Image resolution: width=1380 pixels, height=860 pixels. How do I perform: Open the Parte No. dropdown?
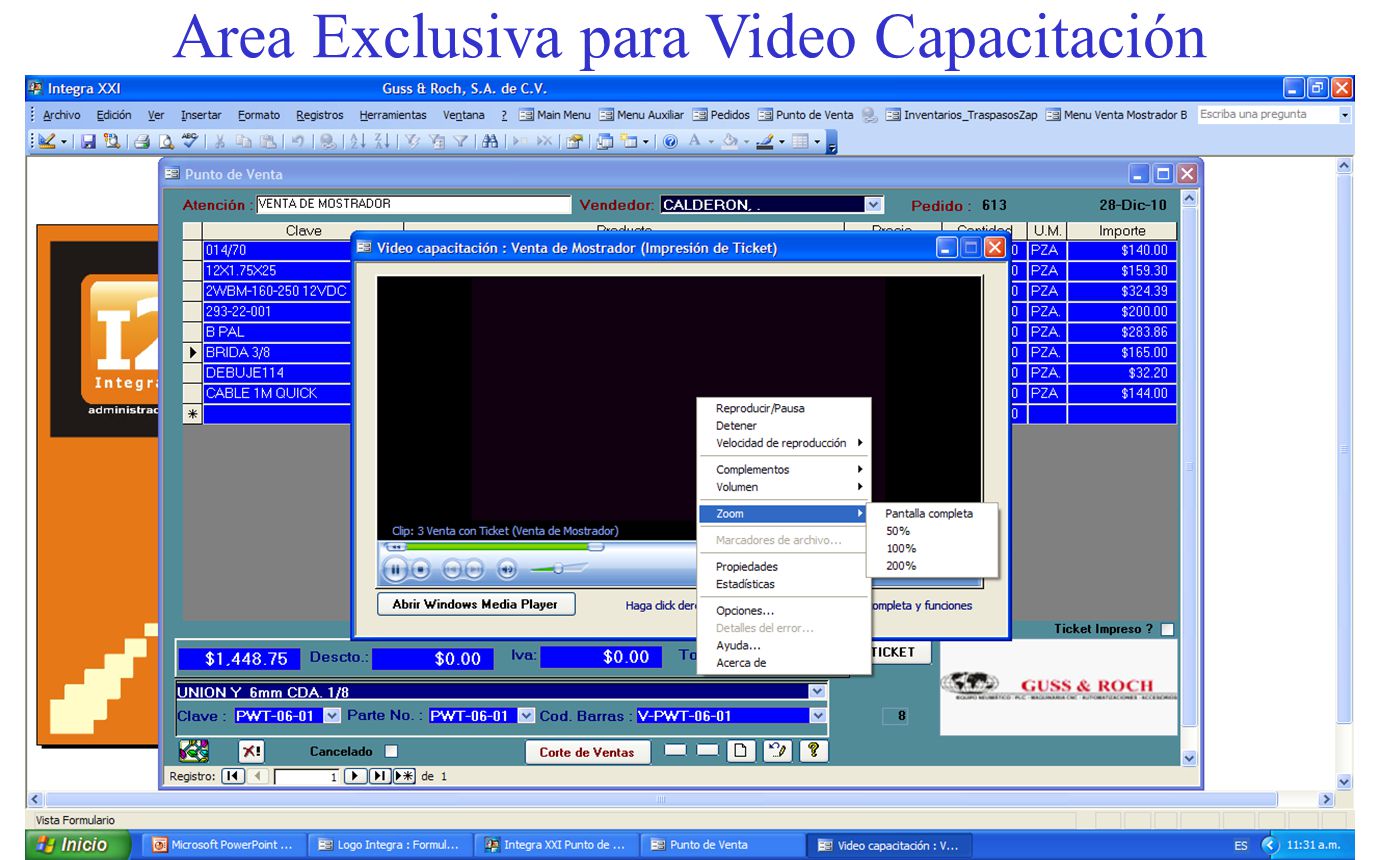point(526,716)
